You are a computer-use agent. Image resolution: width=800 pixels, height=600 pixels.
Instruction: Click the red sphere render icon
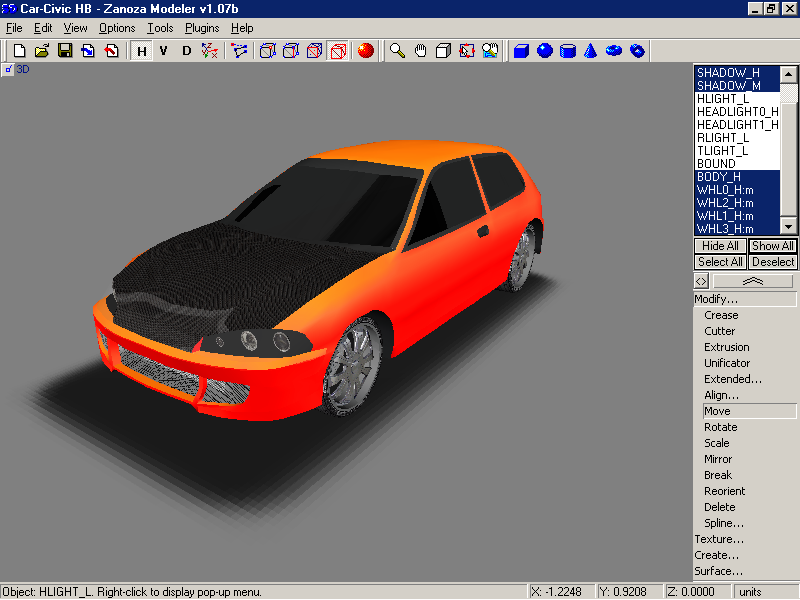pos(365,50)
